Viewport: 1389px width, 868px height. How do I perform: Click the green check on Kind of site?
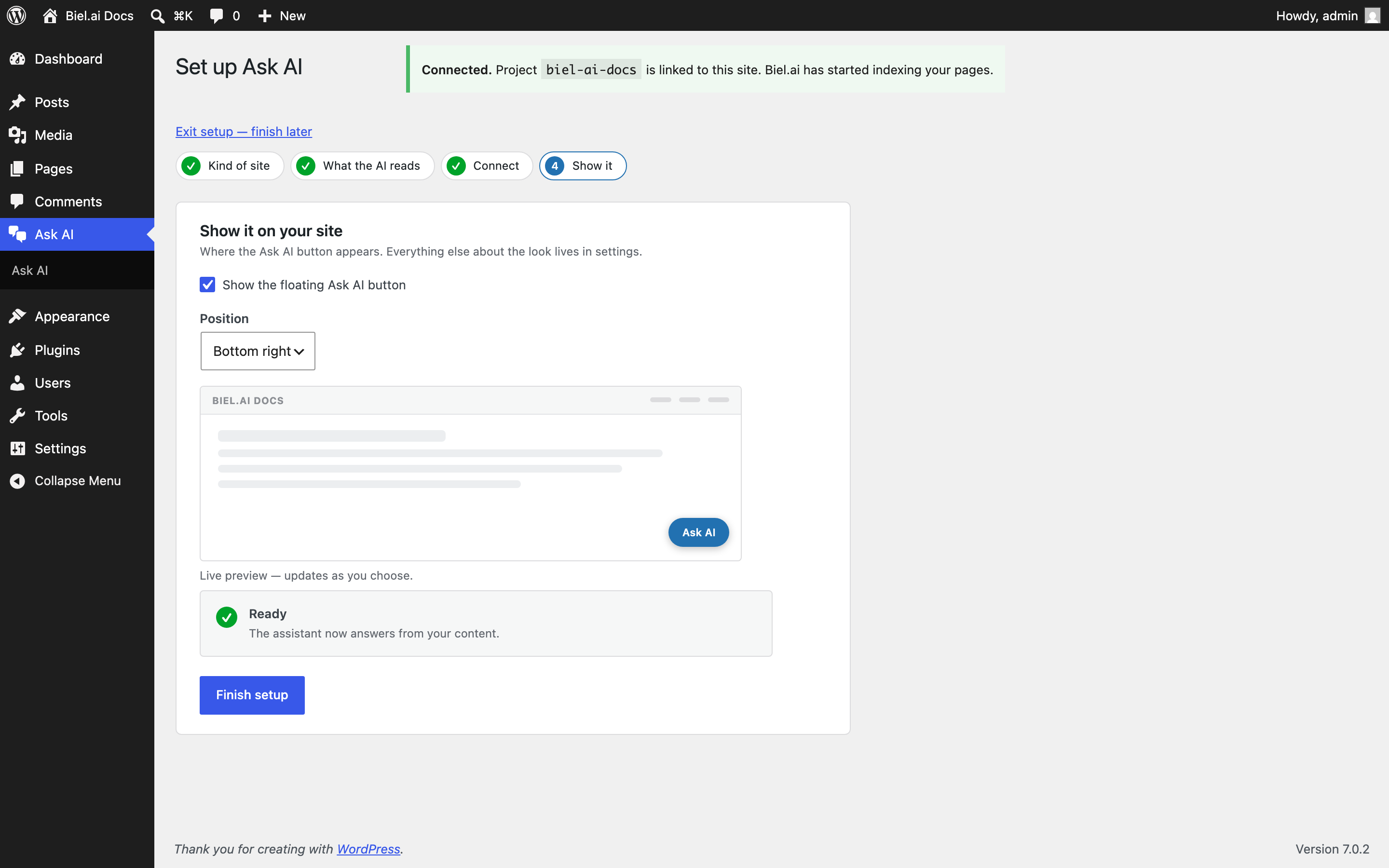191,166
